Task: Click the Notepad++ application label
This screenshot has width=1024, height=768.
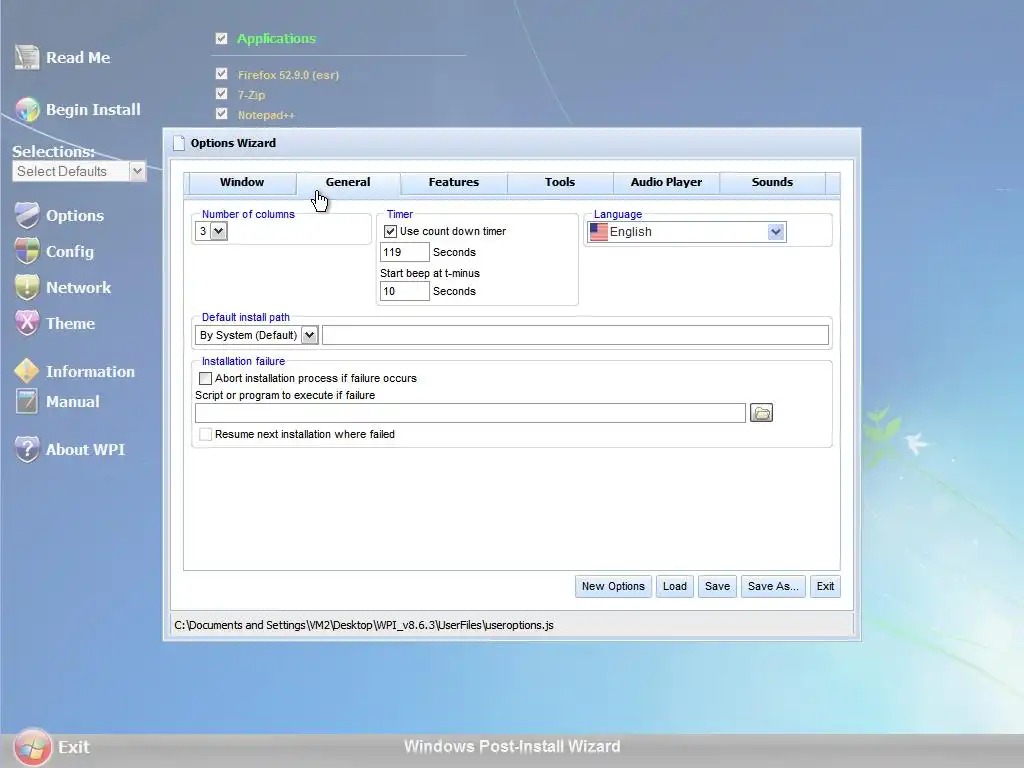Action: [x=266, y=115]
